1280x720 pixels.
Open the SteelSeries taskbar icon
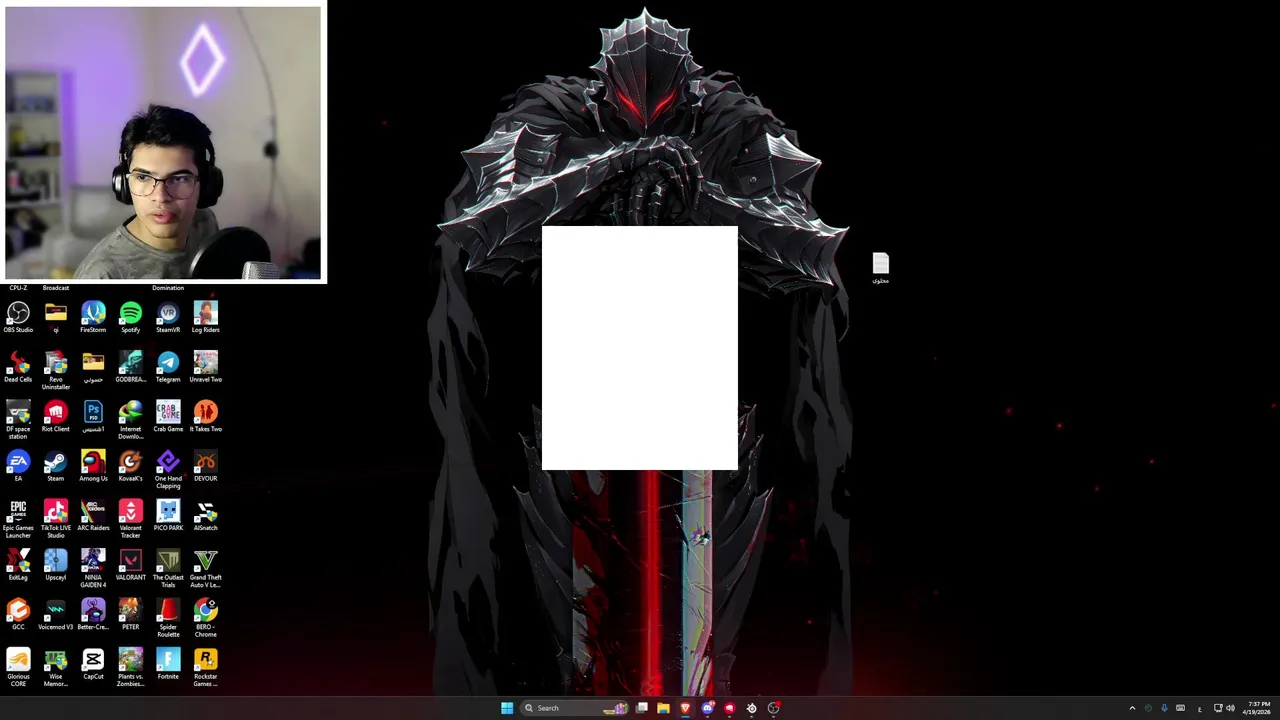point(752,708)
